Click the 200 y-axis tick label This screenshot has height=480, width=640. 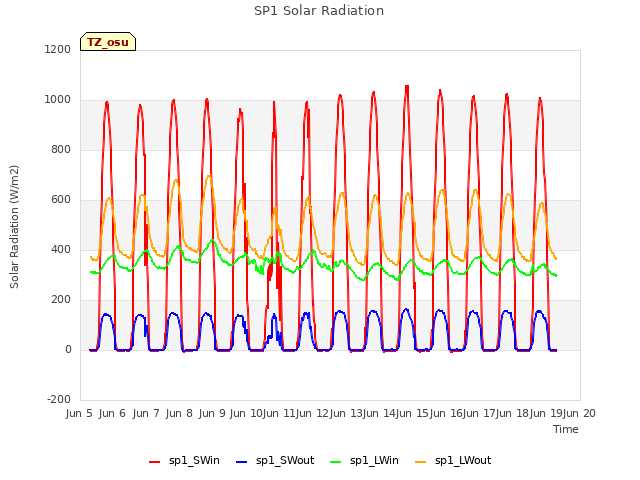(61, 300)
